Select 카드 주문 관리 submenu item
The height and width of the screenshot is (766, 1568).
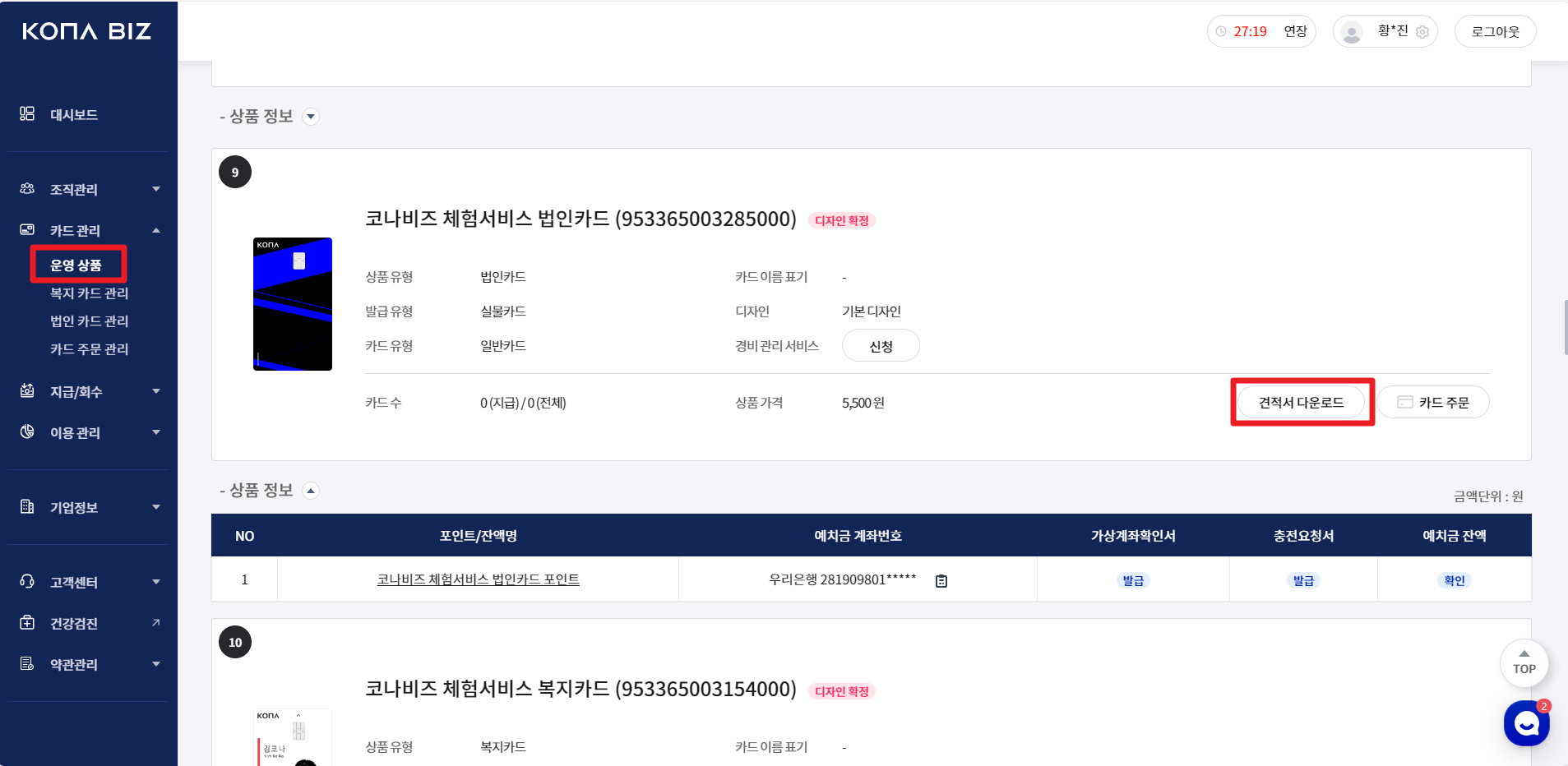(89, 349)
